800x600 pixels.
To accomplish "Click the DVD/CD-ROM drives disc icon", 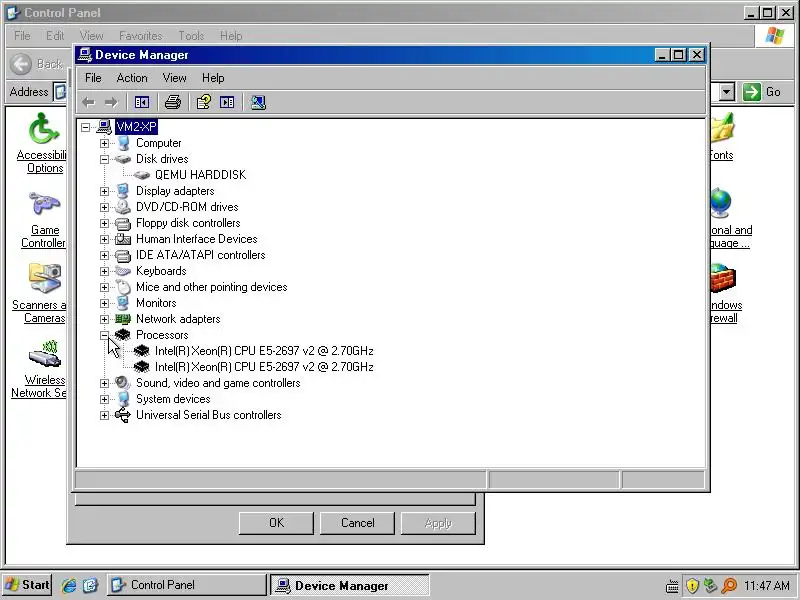I will [x=122, y=207].
